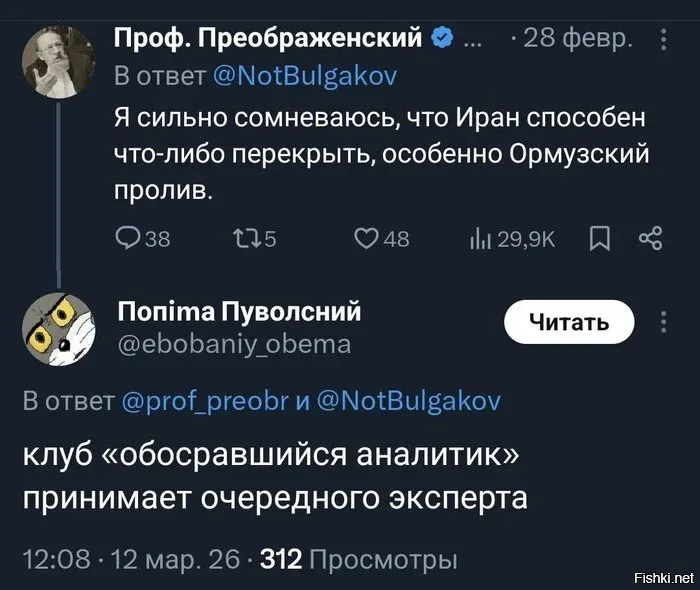Click the 312 Просмотры view count
Viewport: 700px width, 590px height.
coord(358,558)
